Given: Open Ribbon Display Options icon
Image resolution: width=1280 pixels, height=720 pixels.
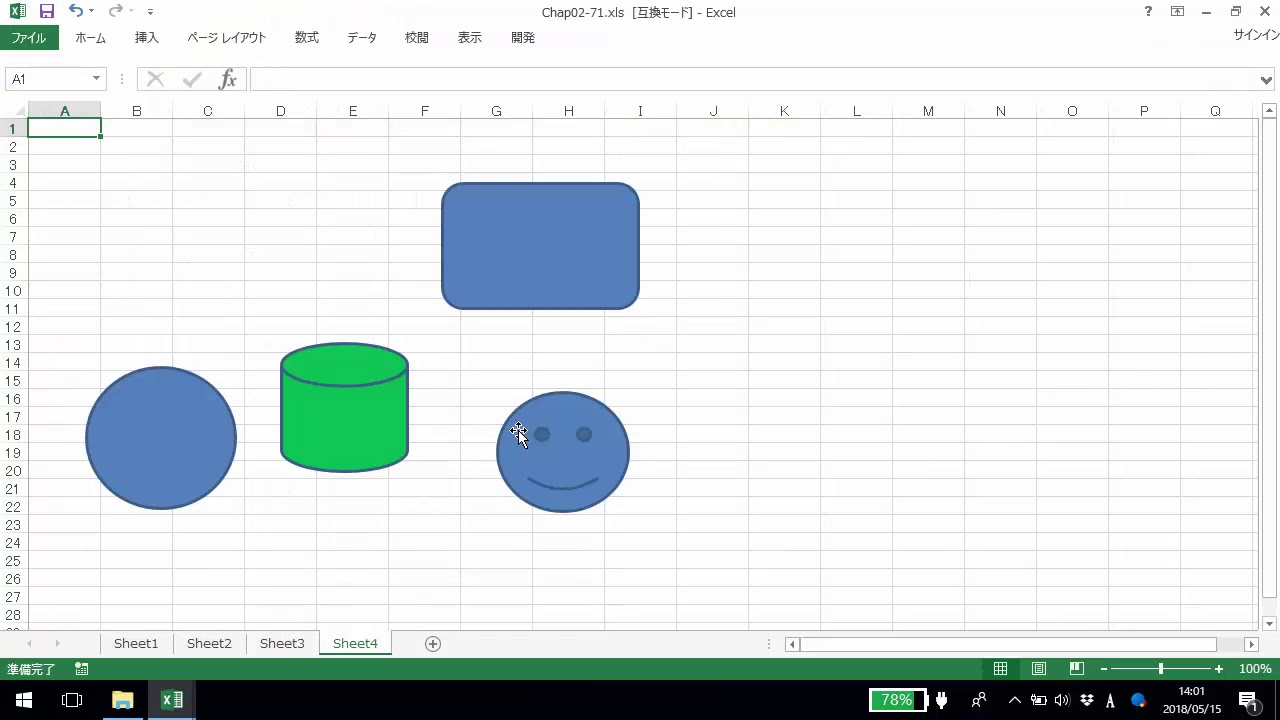Looking at the screenshot, I should 1178,12.
